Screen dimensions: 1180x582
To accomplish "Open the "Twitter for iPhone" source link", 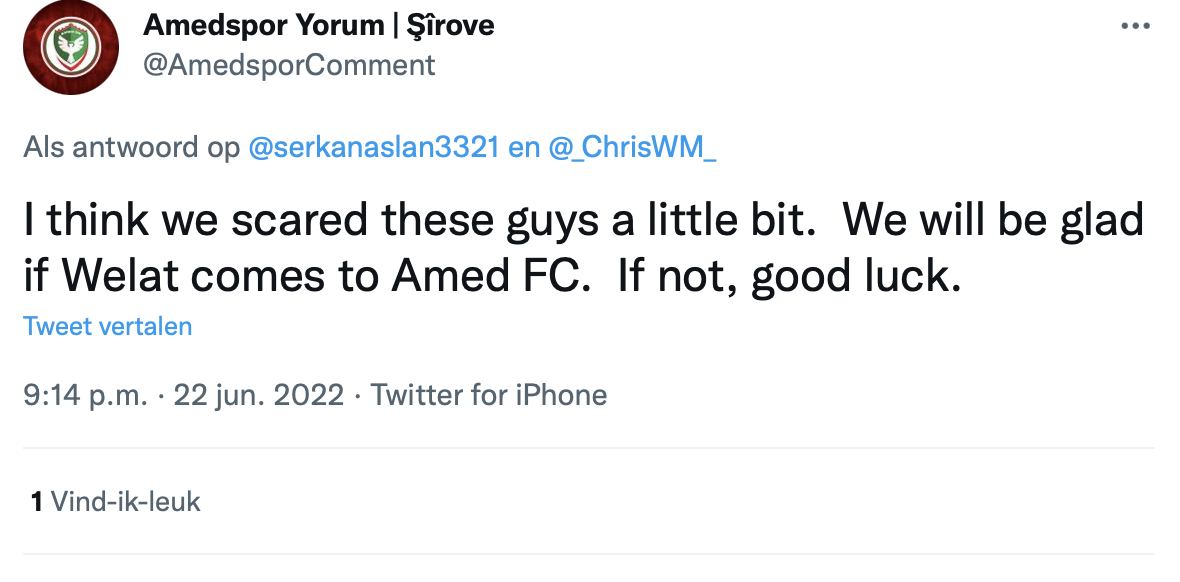I will 489,395.
